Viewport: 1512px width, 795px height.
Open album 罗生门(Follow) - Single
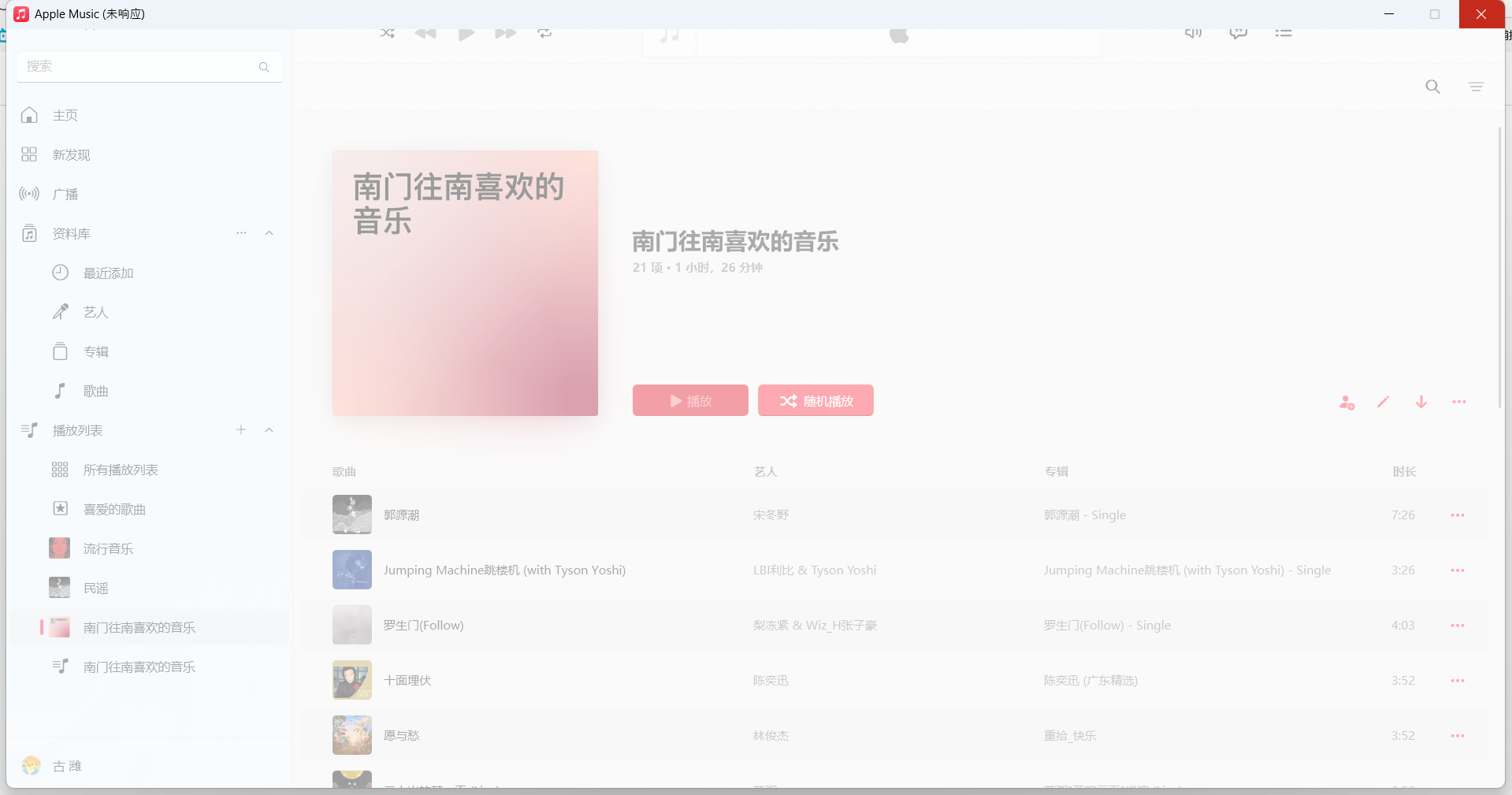(1107, 625)
